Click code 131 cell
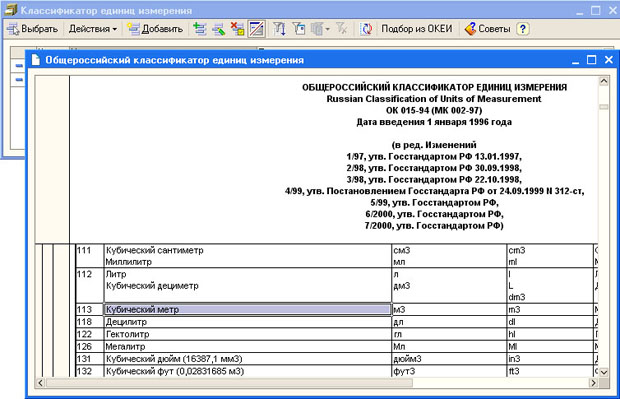 (x=90, y=359)
